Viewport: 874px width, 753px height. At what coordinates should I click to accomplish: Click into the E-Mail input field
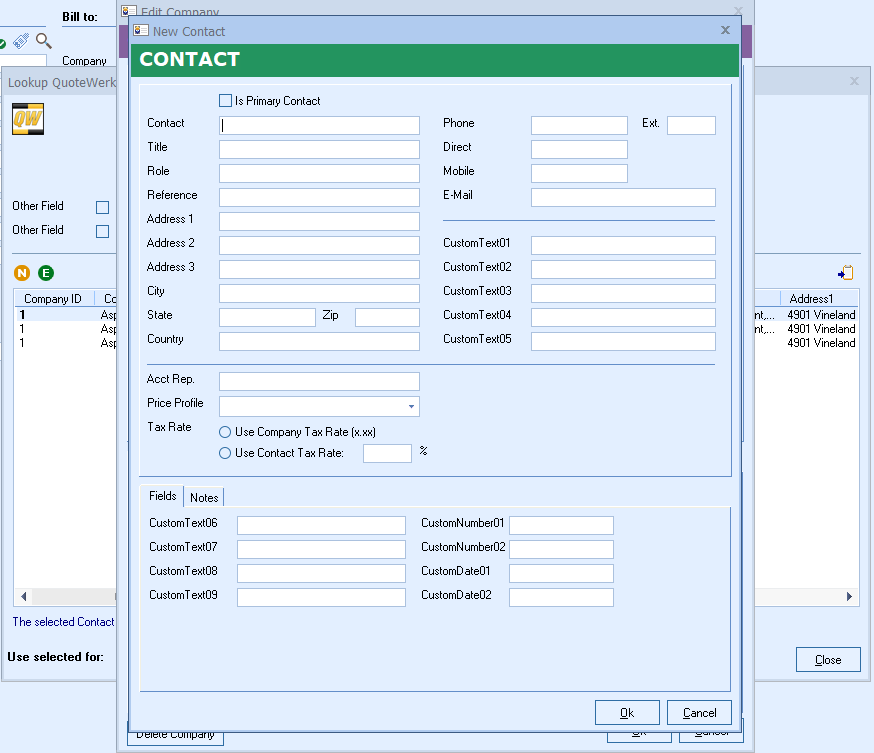[x=623, y=197]
